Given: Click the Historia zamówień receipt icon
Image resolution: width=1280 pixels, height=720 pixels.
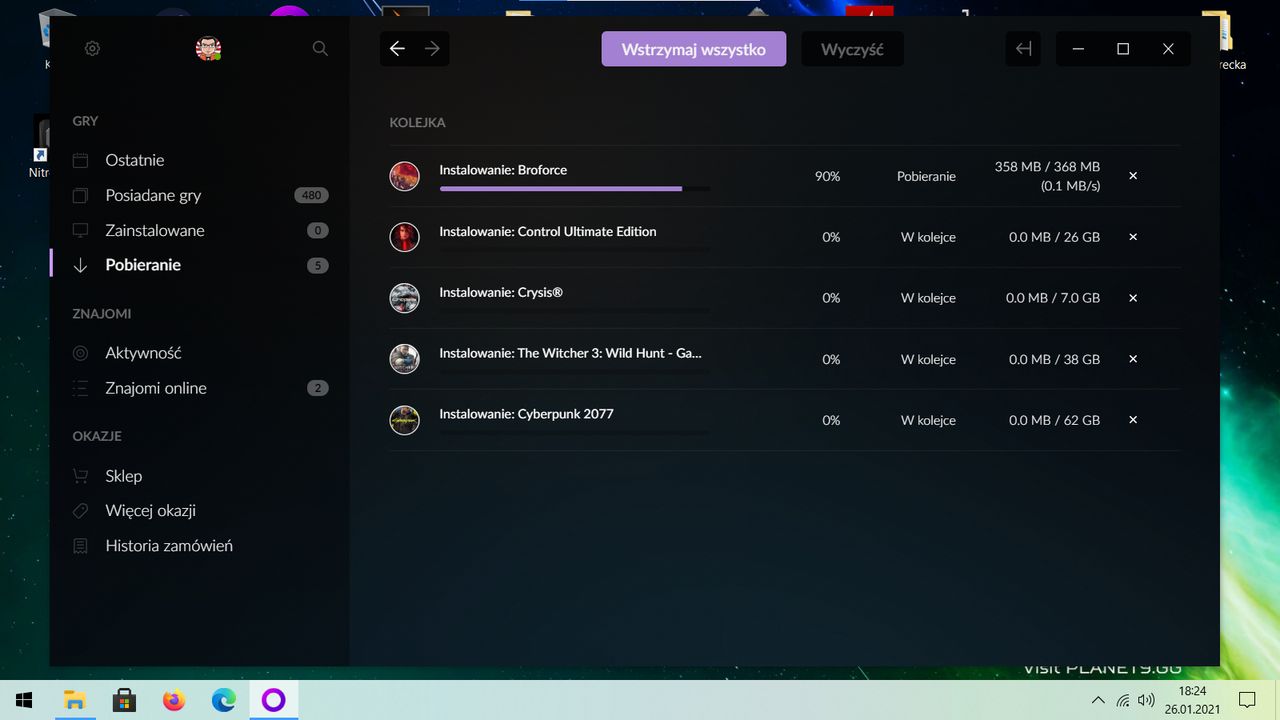Looking at the screenshot, I should (x=81, y=546).
